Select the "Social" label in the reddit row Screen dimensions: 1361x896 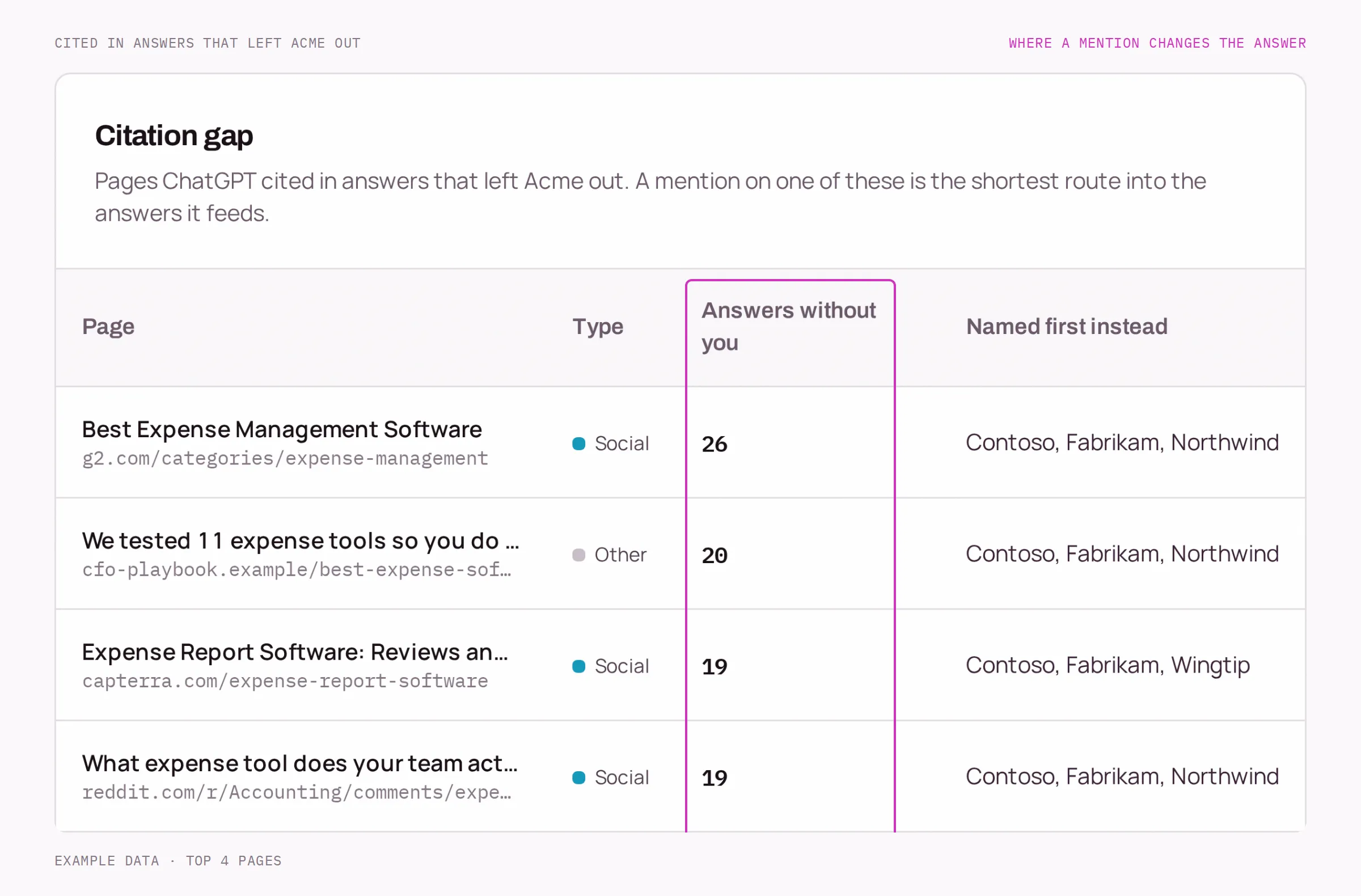click(x=622, y=777)
